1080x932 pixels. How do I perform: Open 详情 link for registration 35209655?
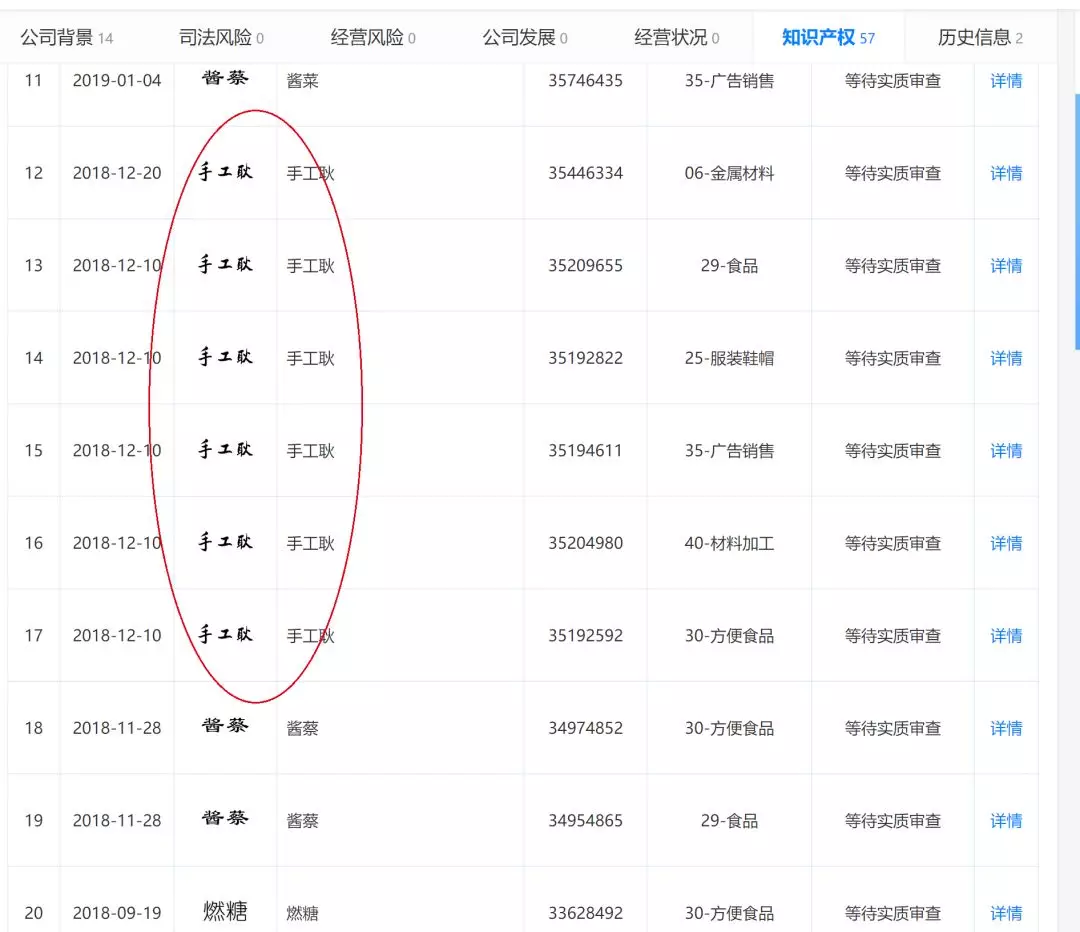pos(1006,266)
